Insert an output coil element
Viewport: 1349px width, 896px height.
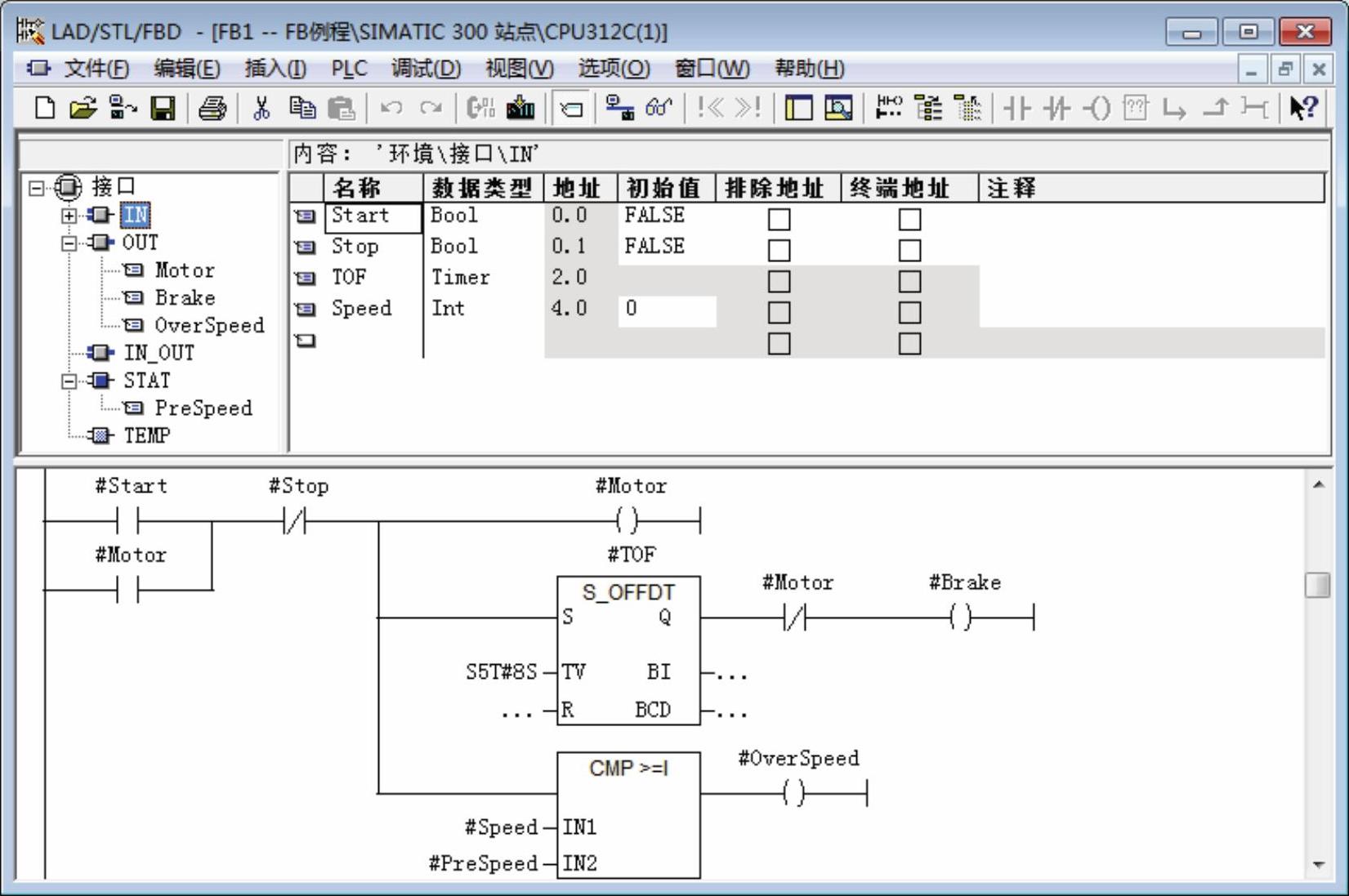tap(1097, 108)
